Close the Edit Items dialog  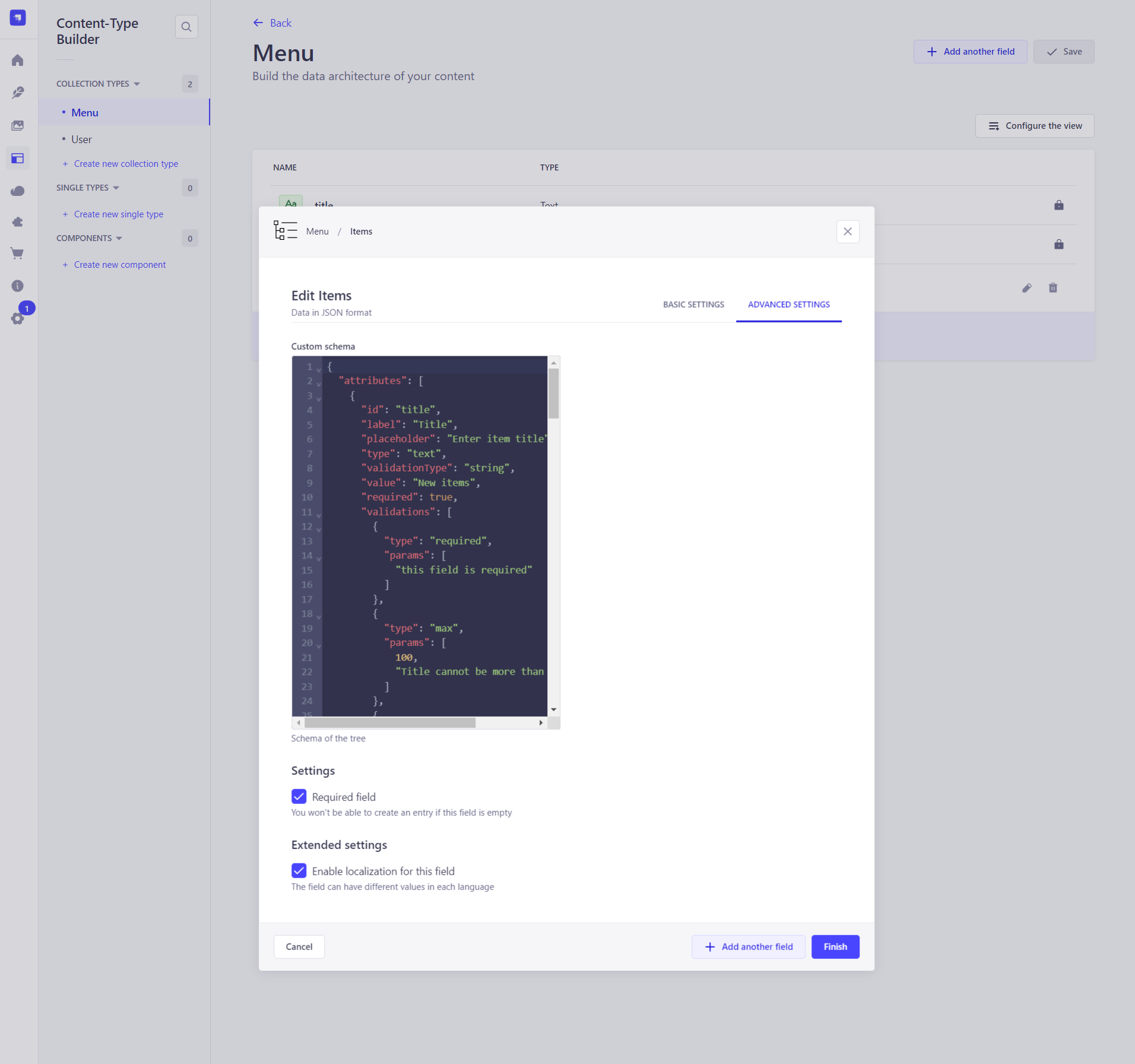(x=848, y=232)
